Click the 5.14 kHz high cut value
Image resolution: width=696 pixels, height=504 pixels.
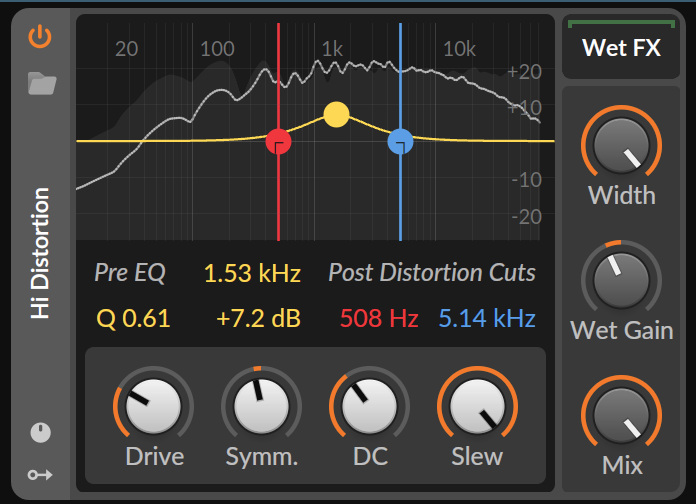(x=487, y=318)
